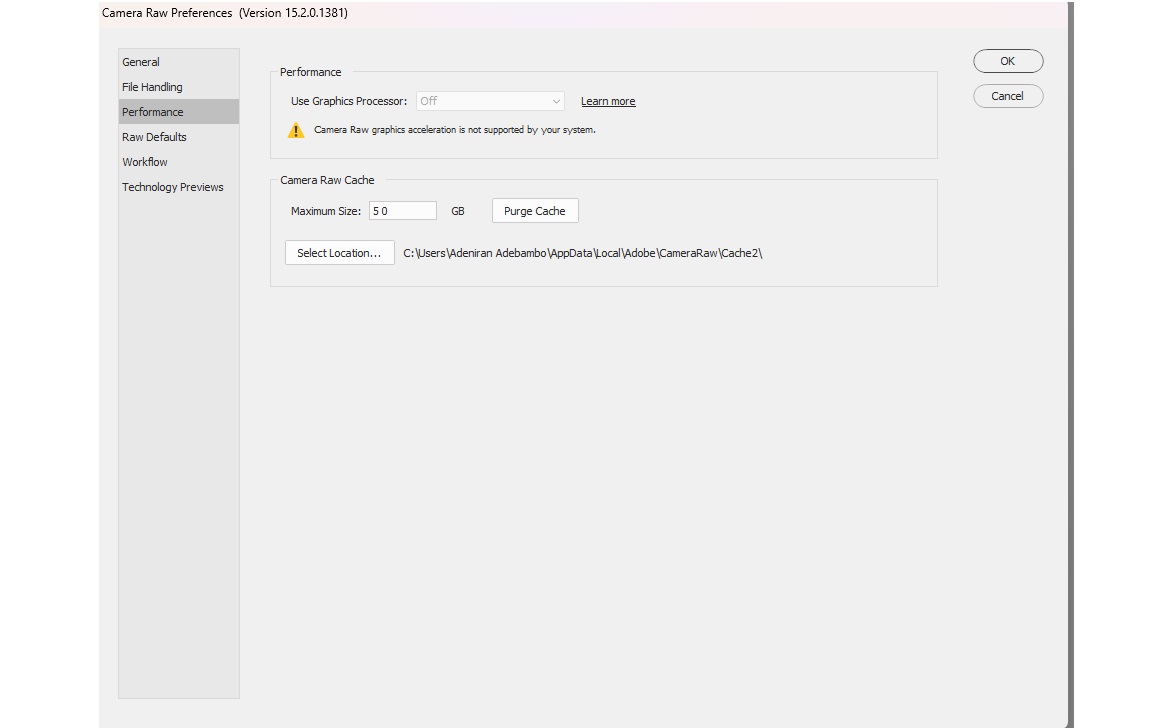This screenshot has height=728, width=1152.
Task: Click the Purge Cache button
Action: (x=534, y=210)
